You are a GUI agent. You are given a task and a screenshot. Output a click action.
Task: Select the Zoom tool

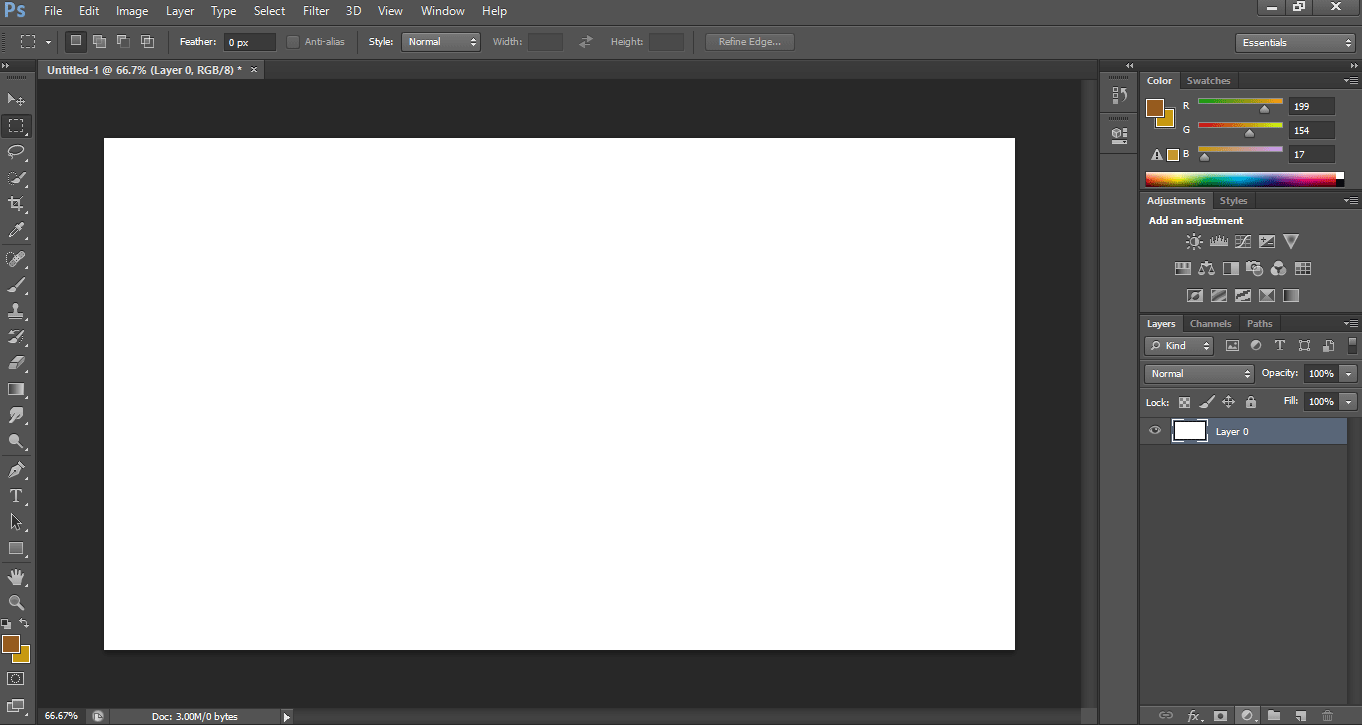click(x=16, y=603)
